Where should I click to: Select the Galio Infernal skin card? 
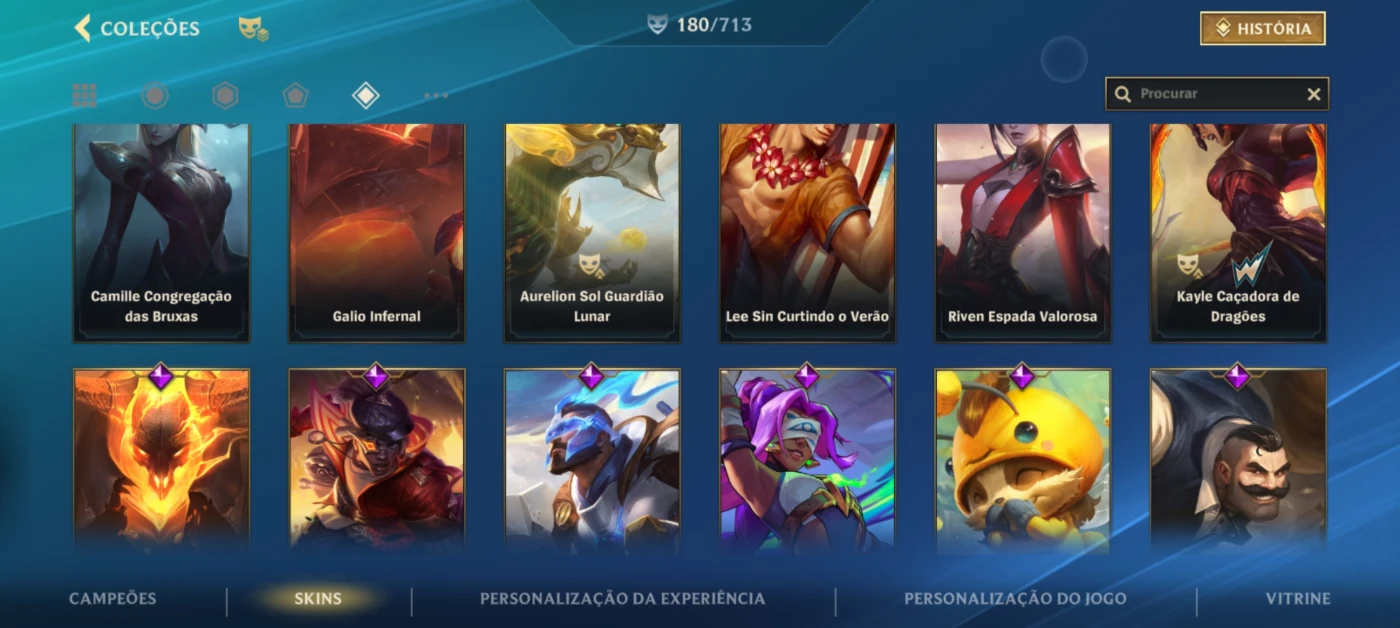tap(377, 233)
